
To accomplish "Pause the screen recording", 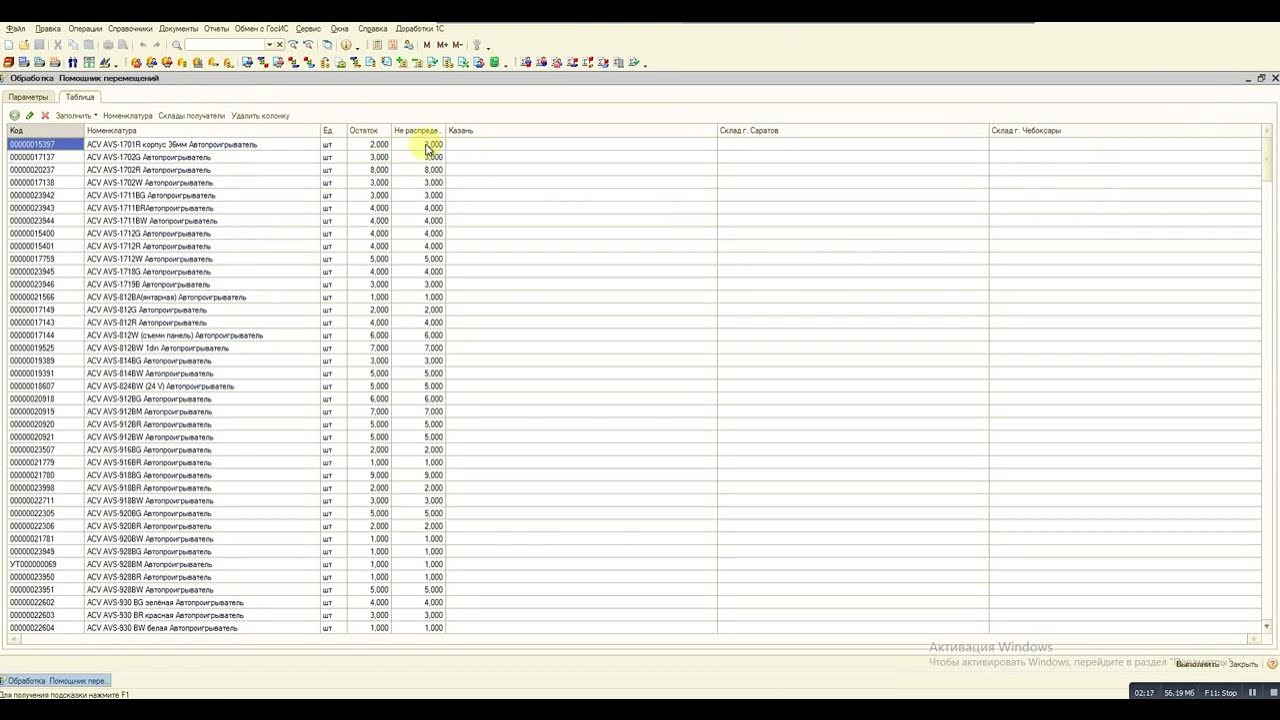I will tap(1251, 692).
